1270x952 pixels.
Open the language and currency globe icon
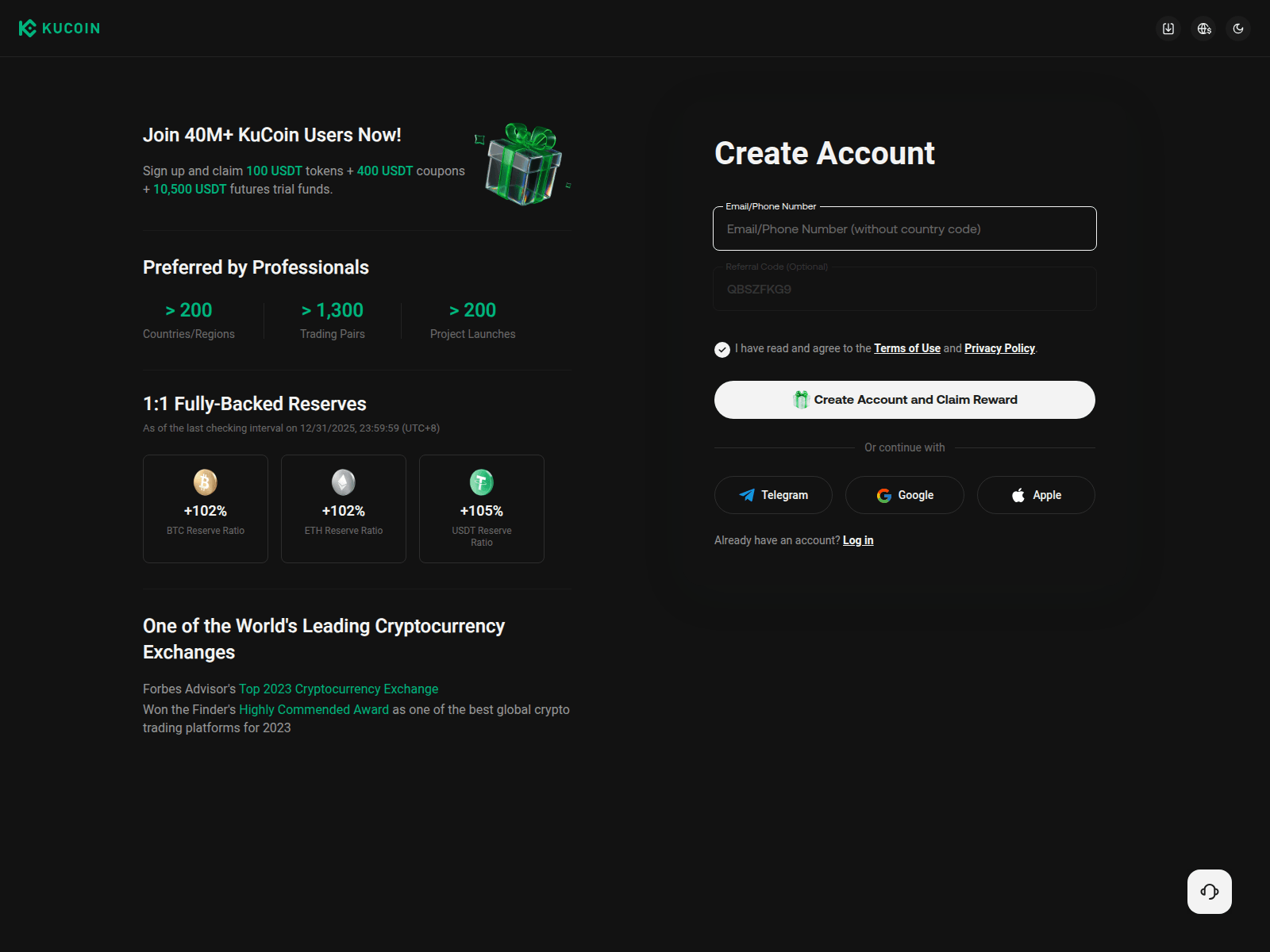coord(1204,29)
